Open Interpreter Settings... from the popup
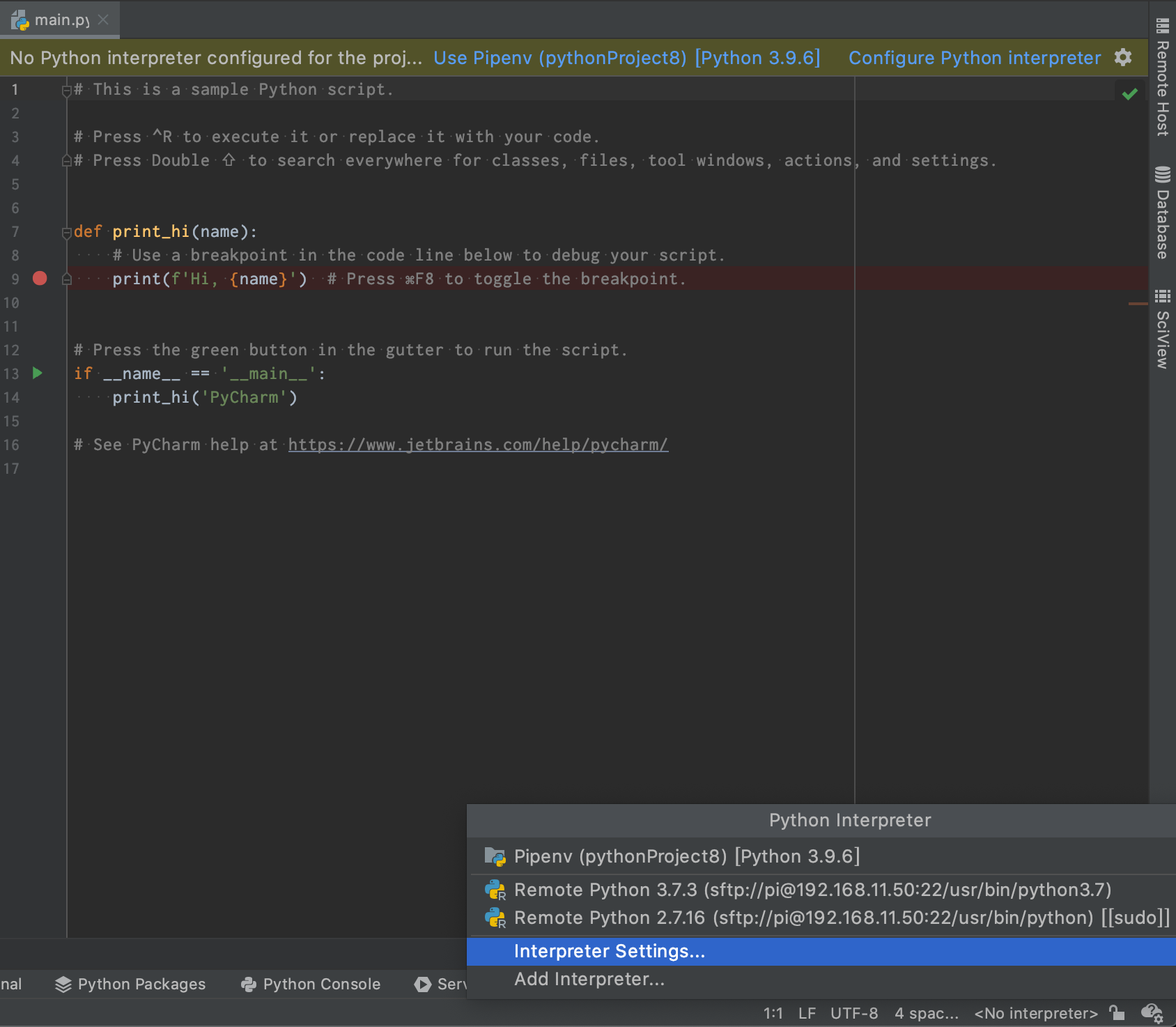1176x1027 pixels. tap(821, 951)
